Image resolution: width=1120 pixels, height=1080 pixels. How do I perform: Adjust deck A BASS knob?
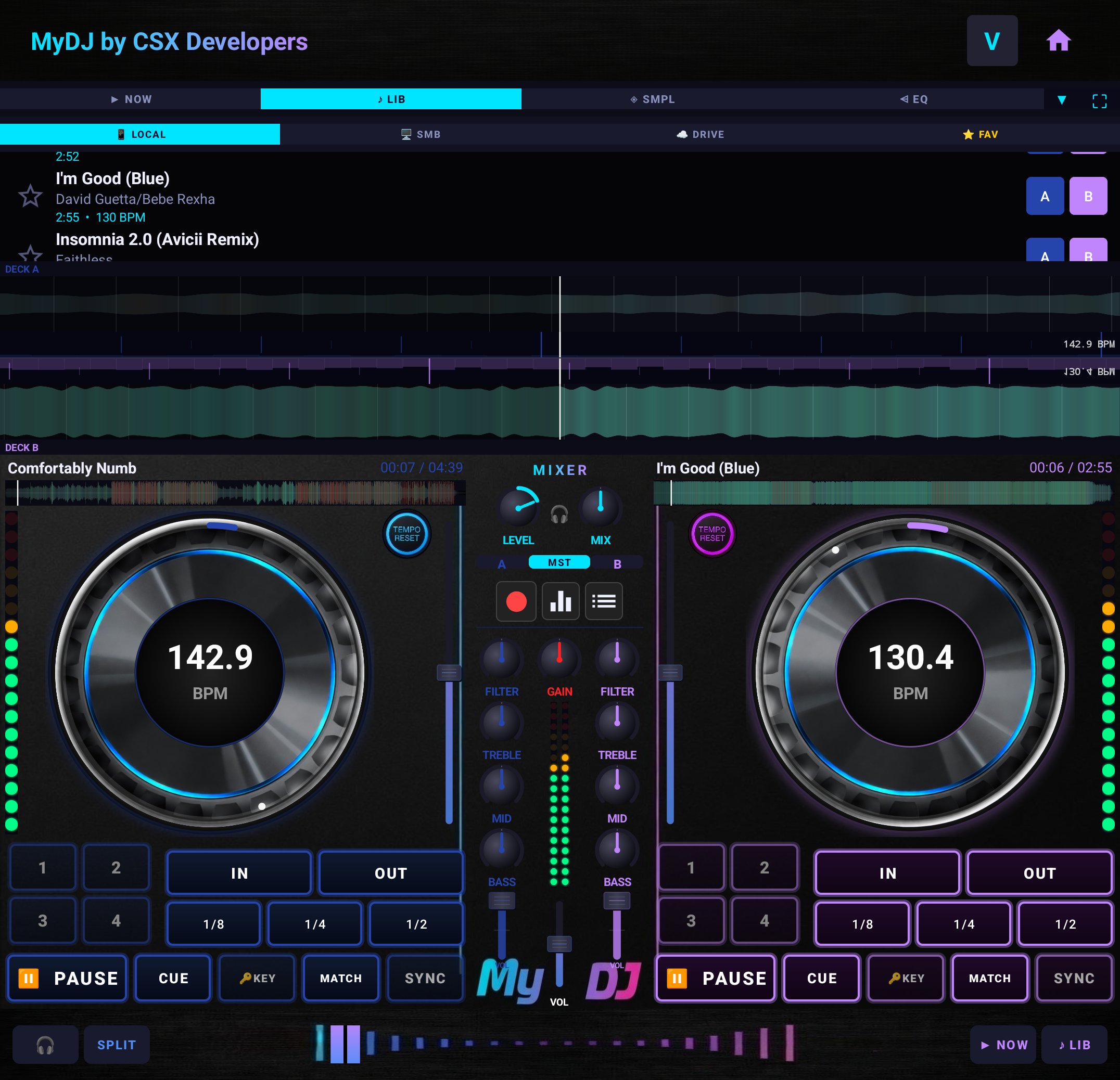click(x=502, y=849)
